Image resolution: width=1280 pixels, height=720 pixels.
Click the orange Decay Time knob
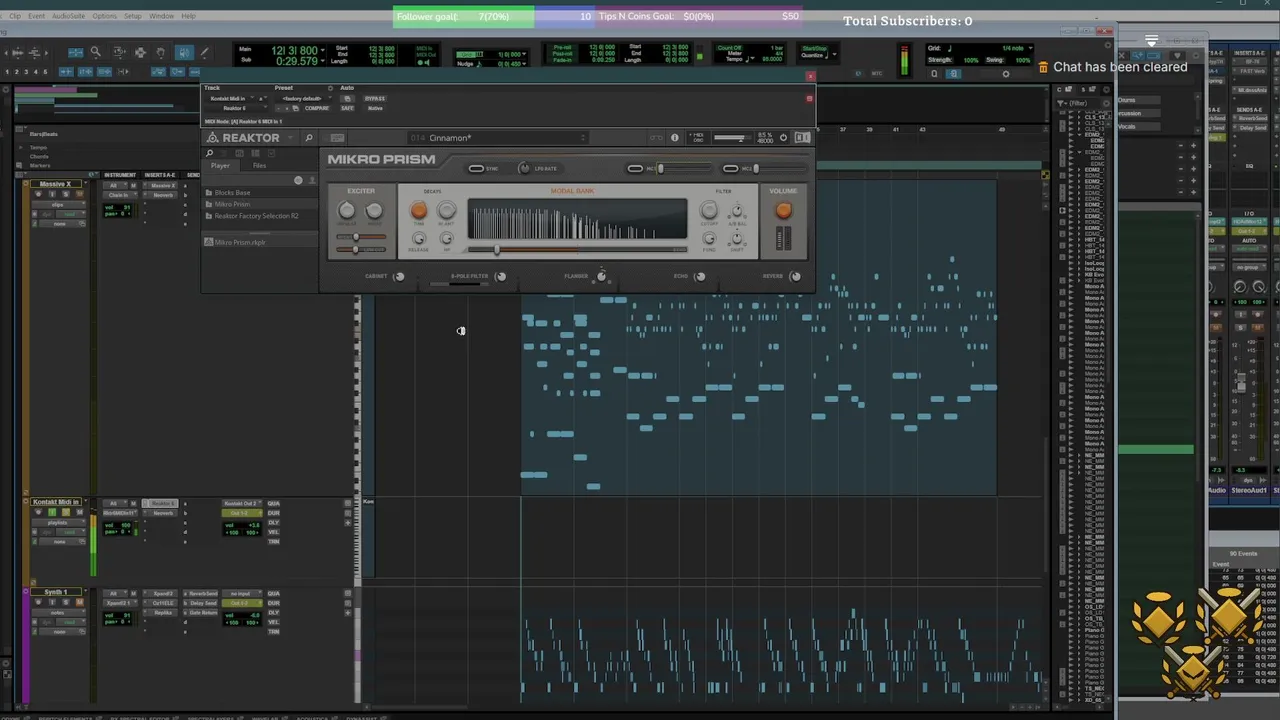419,210
